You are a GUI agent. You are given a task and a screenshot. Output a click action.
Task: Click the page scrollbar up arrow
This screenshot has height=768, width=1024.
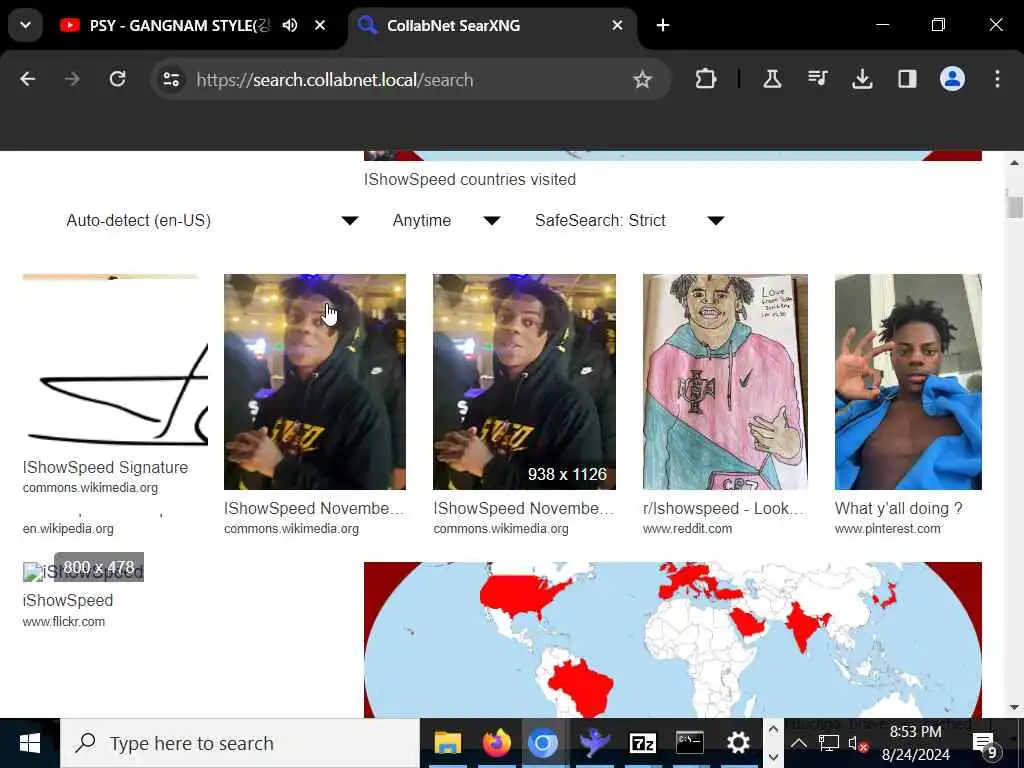pos(1014,163)
